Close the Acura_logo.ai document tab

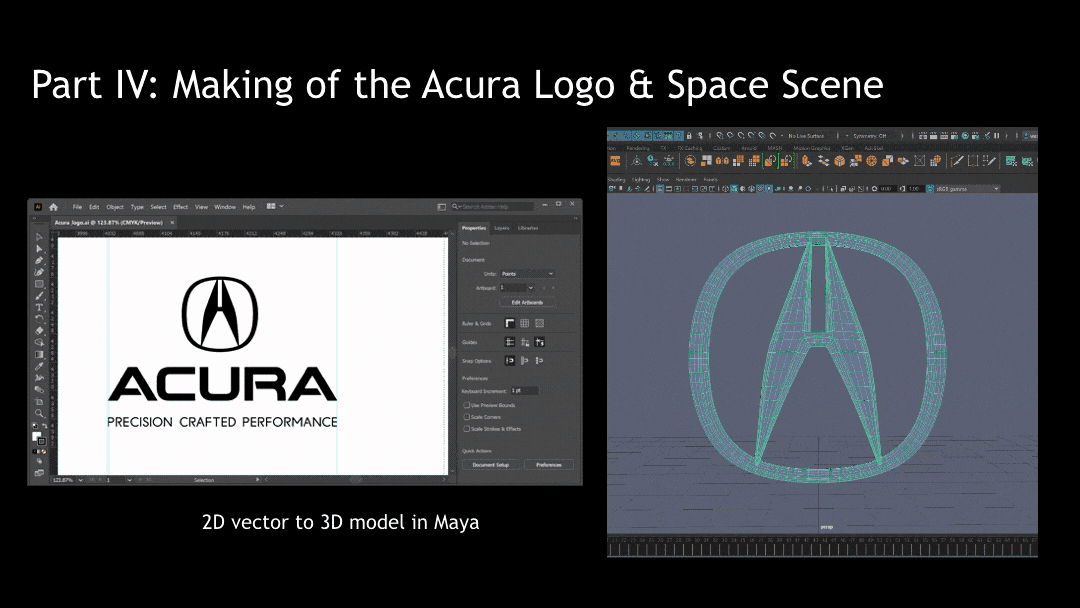point(172,222)
